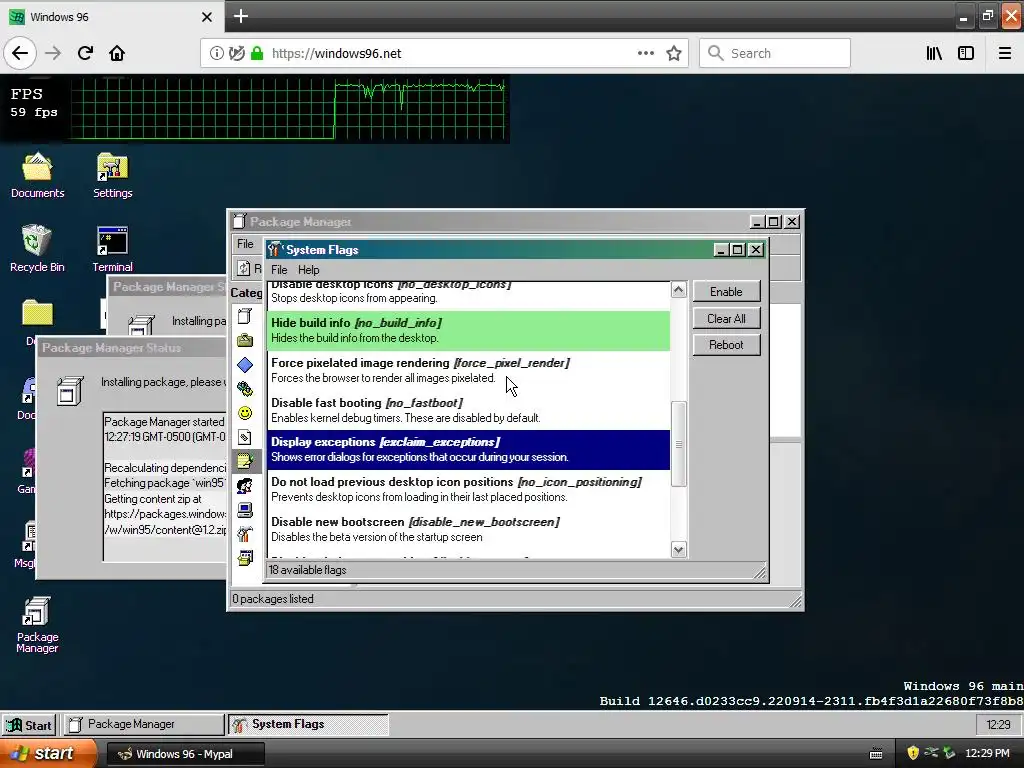Screen dimensions: 1024x768
Task: Click the 0 packages listed status text
Action: [x=273, y=599]
